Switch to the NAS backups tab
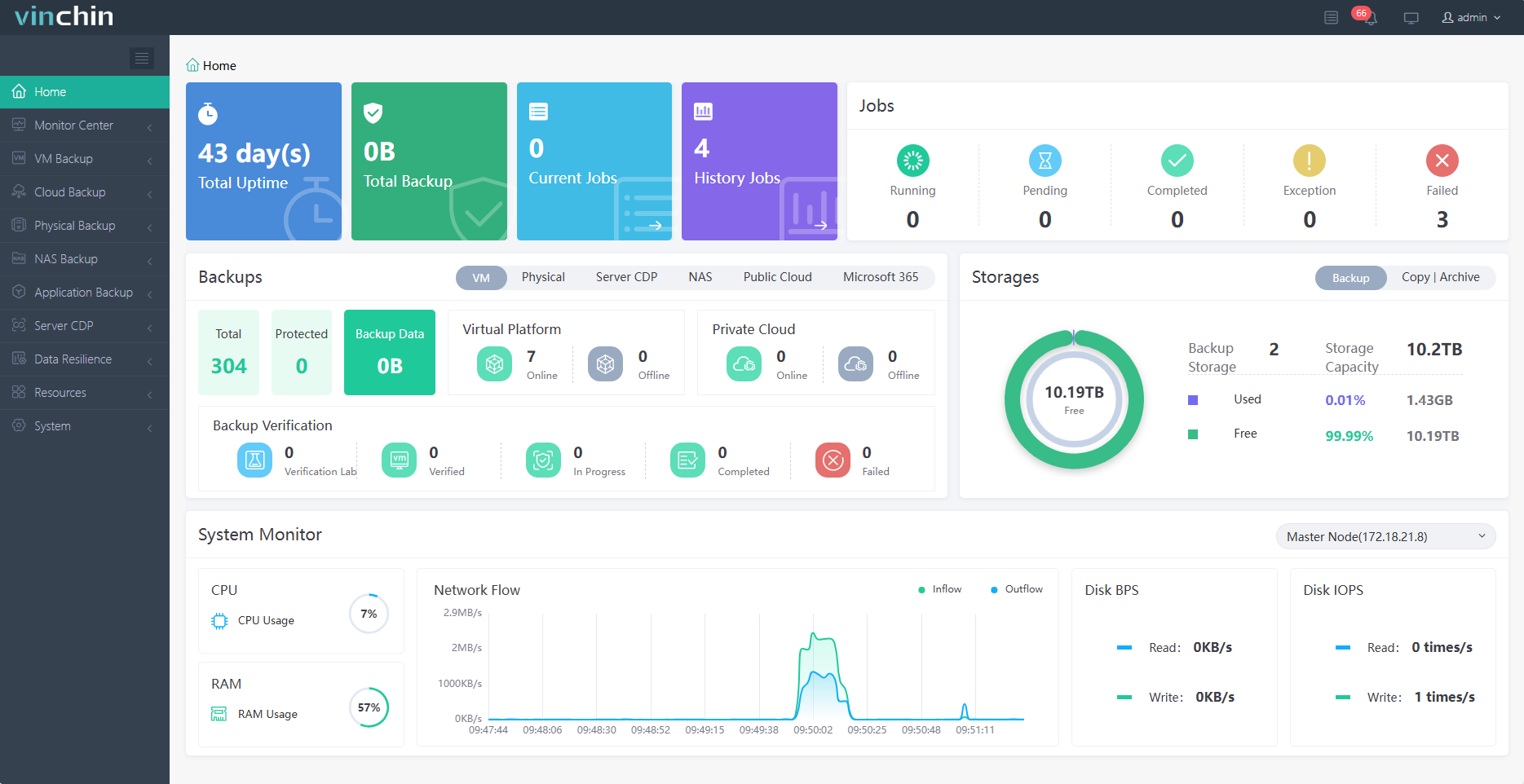The height and width of the screenshot is (784, 1524). tap(700, 277)
